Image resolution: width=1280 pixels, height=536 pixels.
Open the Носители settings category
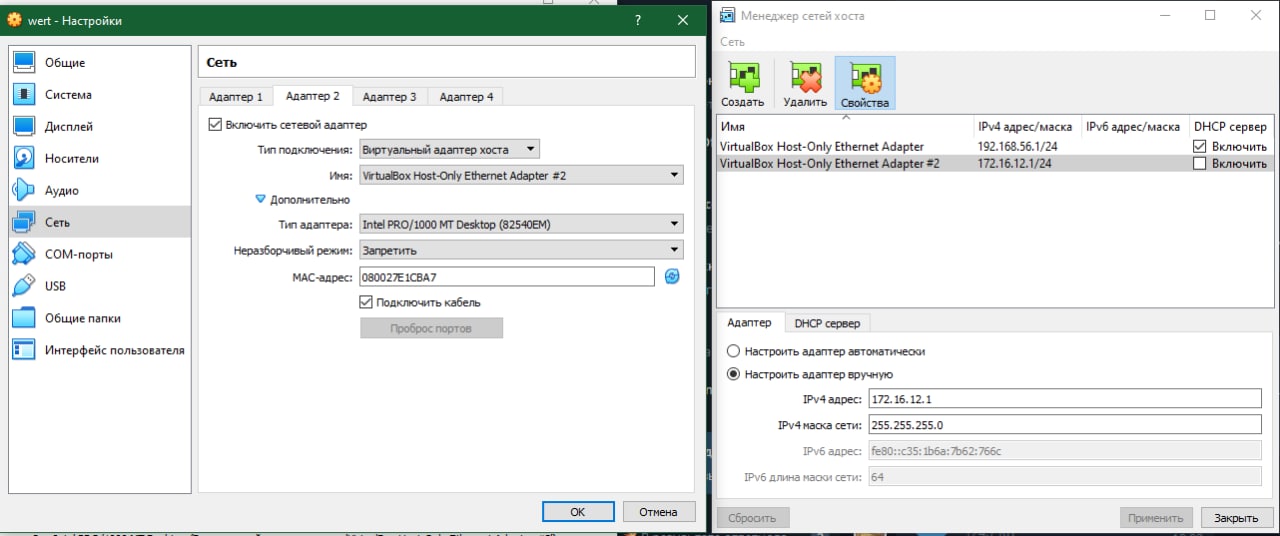[x=100, y=158]
